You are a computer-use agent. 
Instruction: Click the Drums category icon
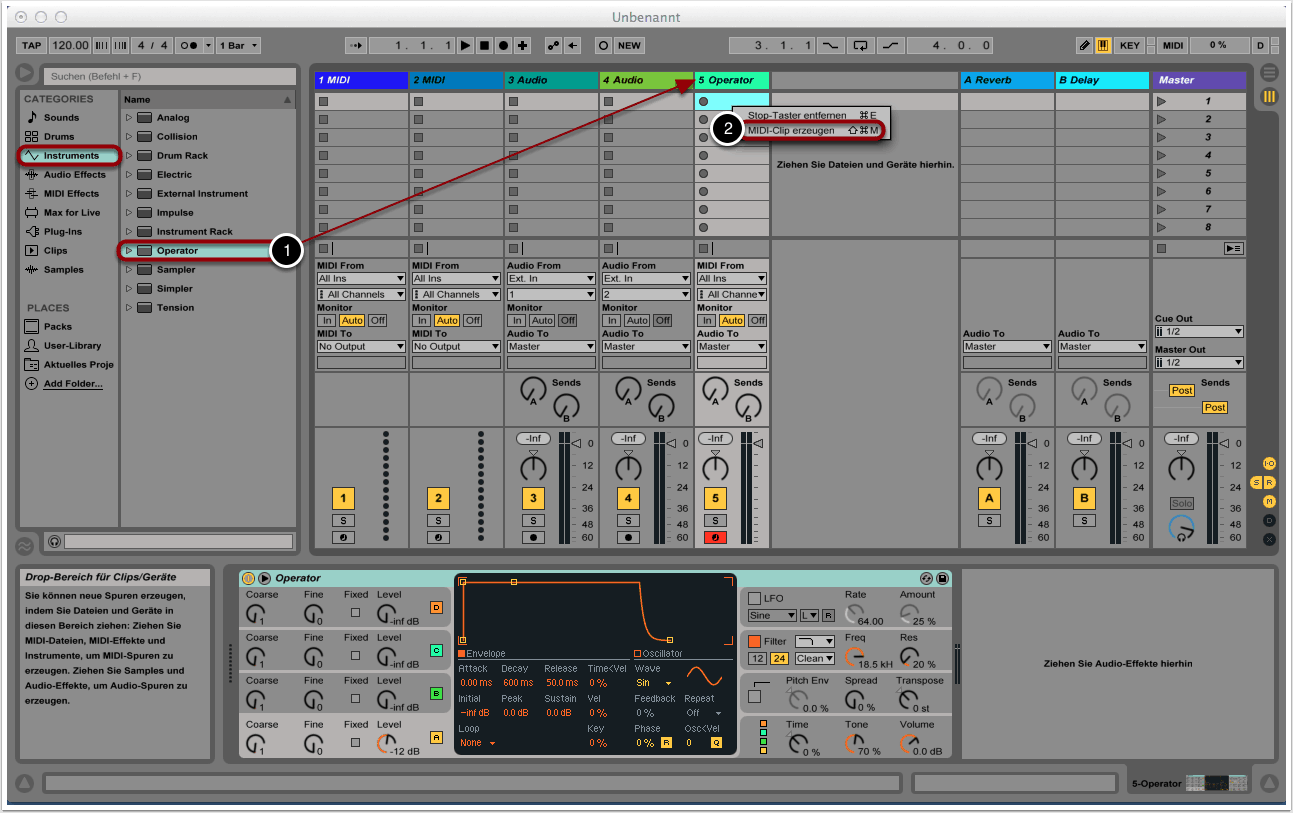point(32,136)
